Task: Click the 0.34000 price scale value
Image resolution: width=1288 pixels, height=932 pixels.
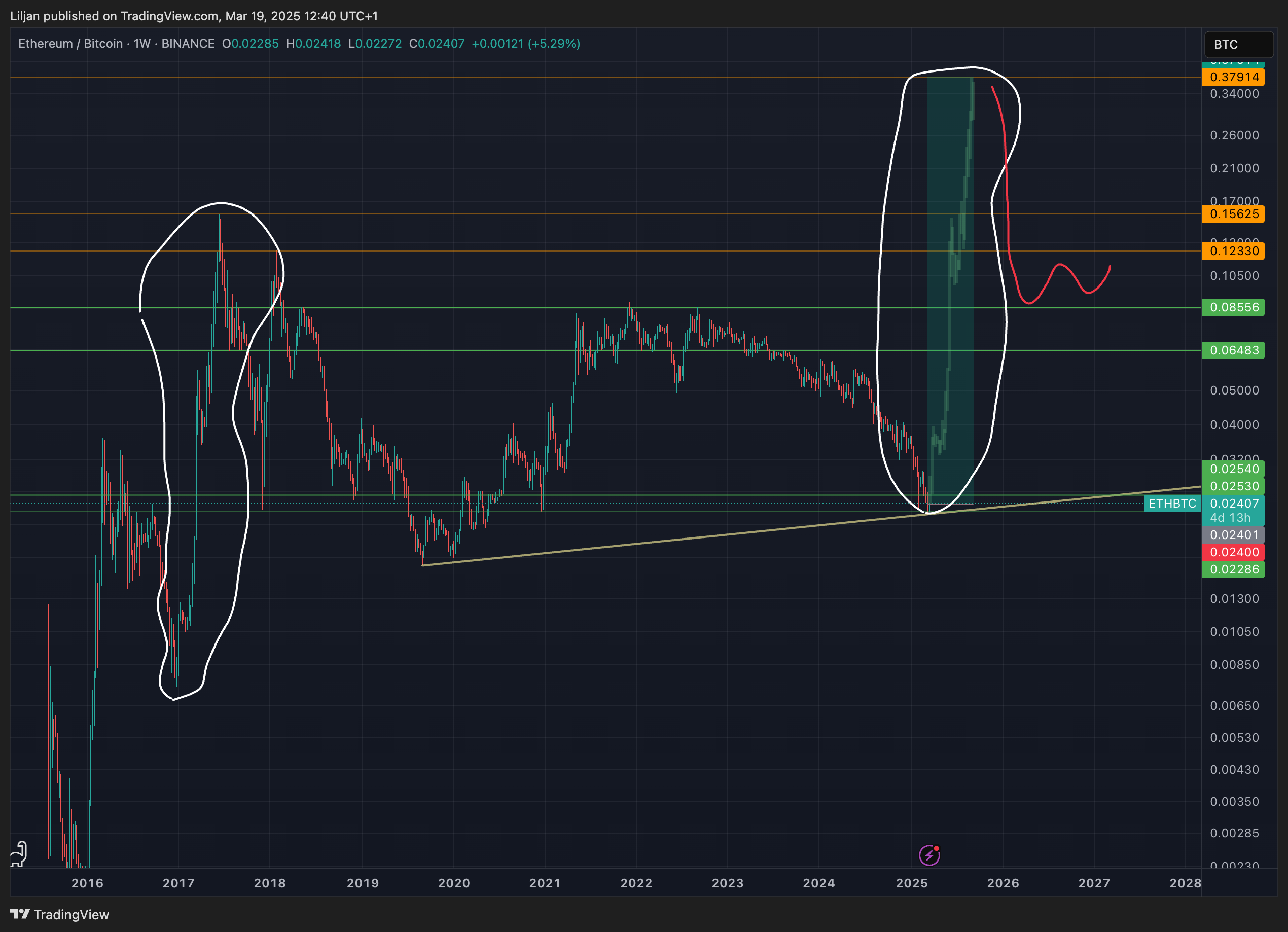Action: coord(1234,94)
